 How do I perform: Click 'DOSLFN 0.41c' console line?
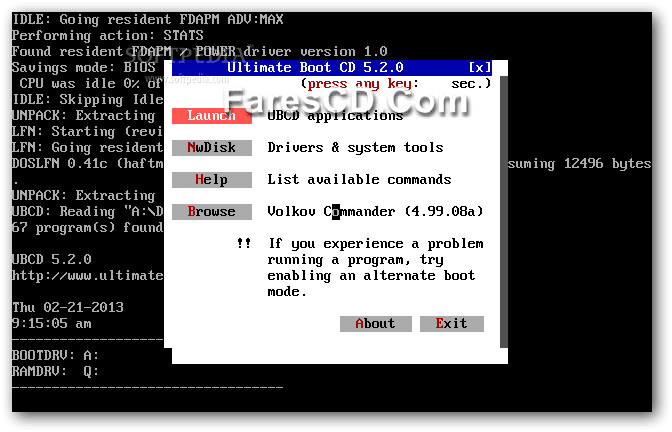(60, 164)
